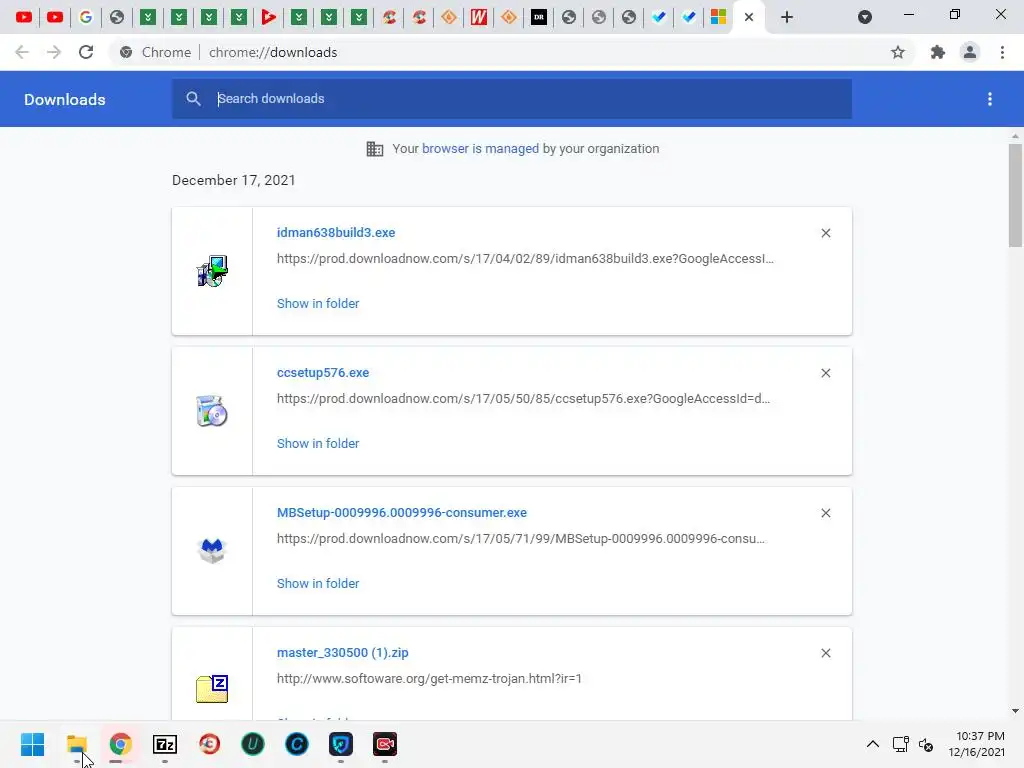Click the organization building icon

(375, 149)
